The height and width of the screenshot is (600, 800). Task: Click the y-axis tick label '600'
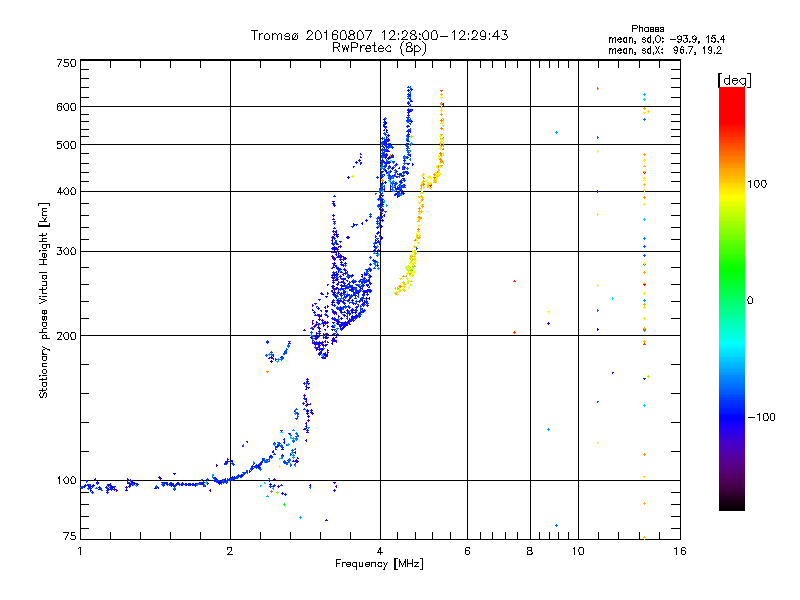(66, 107)
